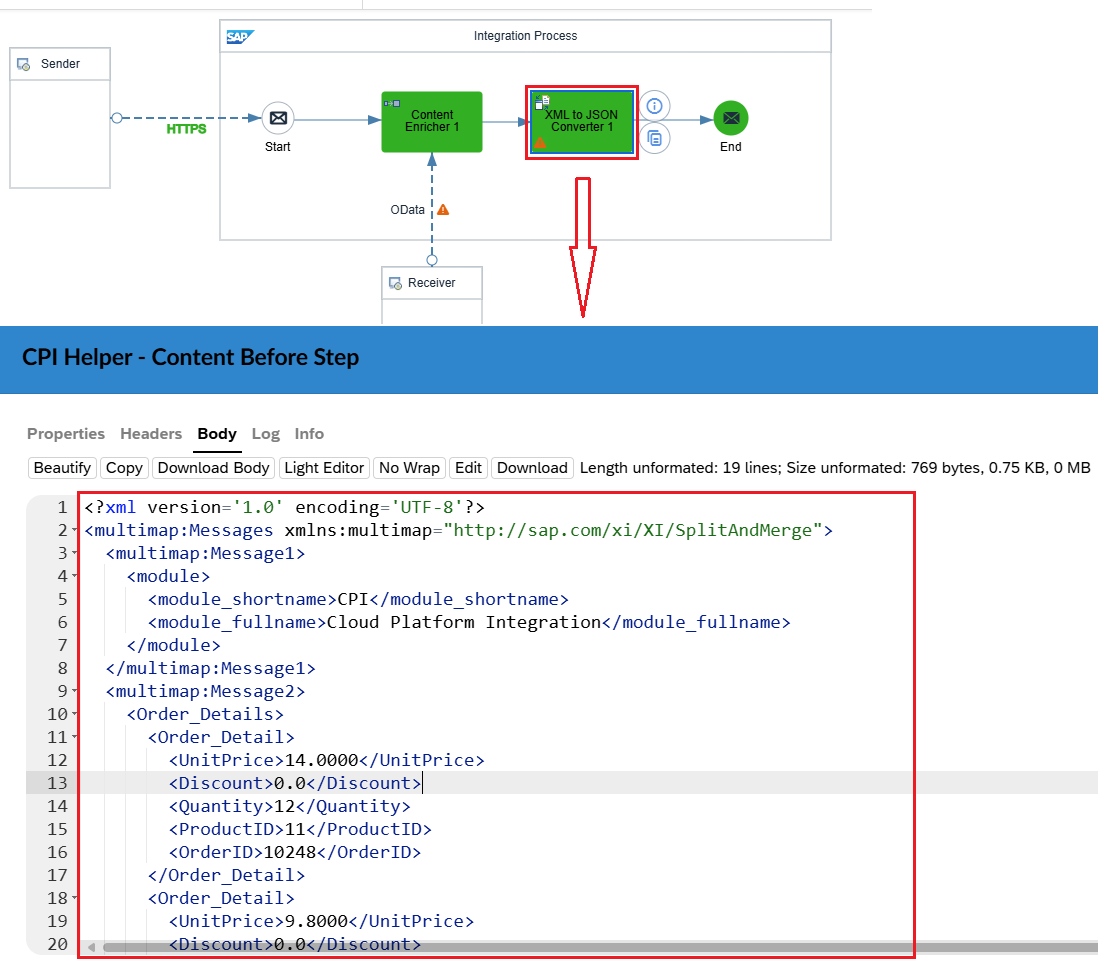
Task: Click the OData adapter label
Action: tap(408, 209)
